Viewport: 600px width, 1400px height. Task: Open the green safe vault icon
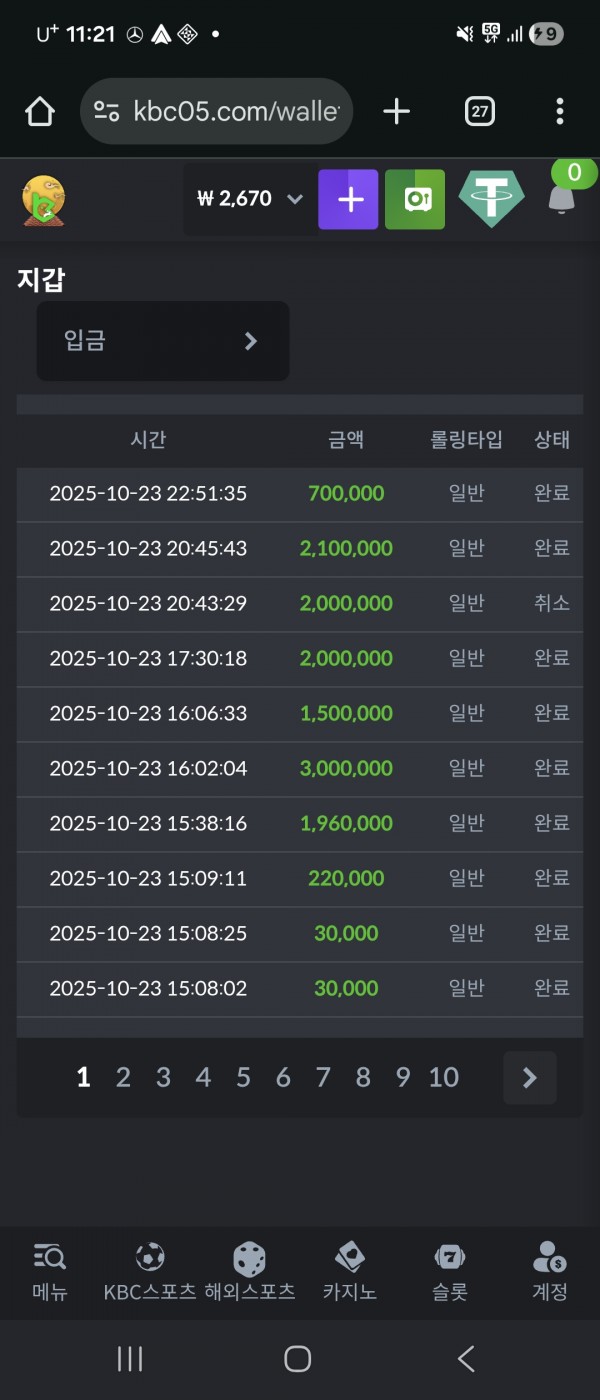tap(415, 199)
